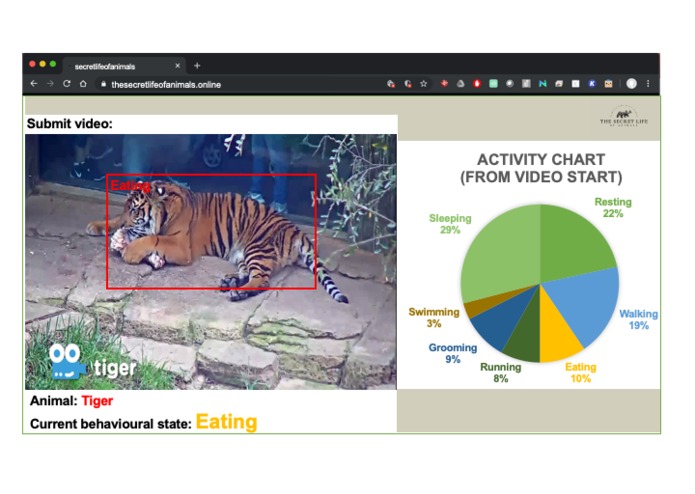This screenshot has width=695, height=494.
Task: Click the red 'Tiger' animal name
Action: [97, 401]
